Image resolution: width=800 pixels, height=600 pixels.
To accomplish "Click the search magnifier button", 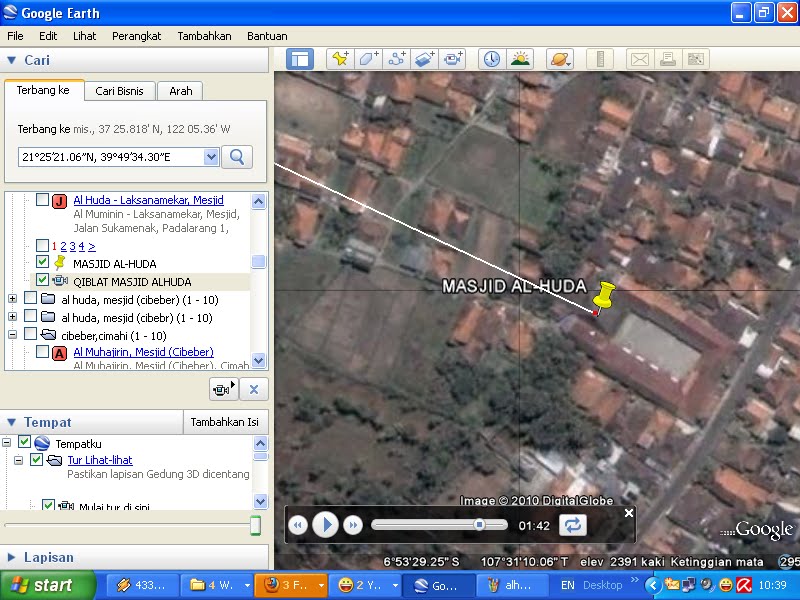I will [x=237, y=157].
